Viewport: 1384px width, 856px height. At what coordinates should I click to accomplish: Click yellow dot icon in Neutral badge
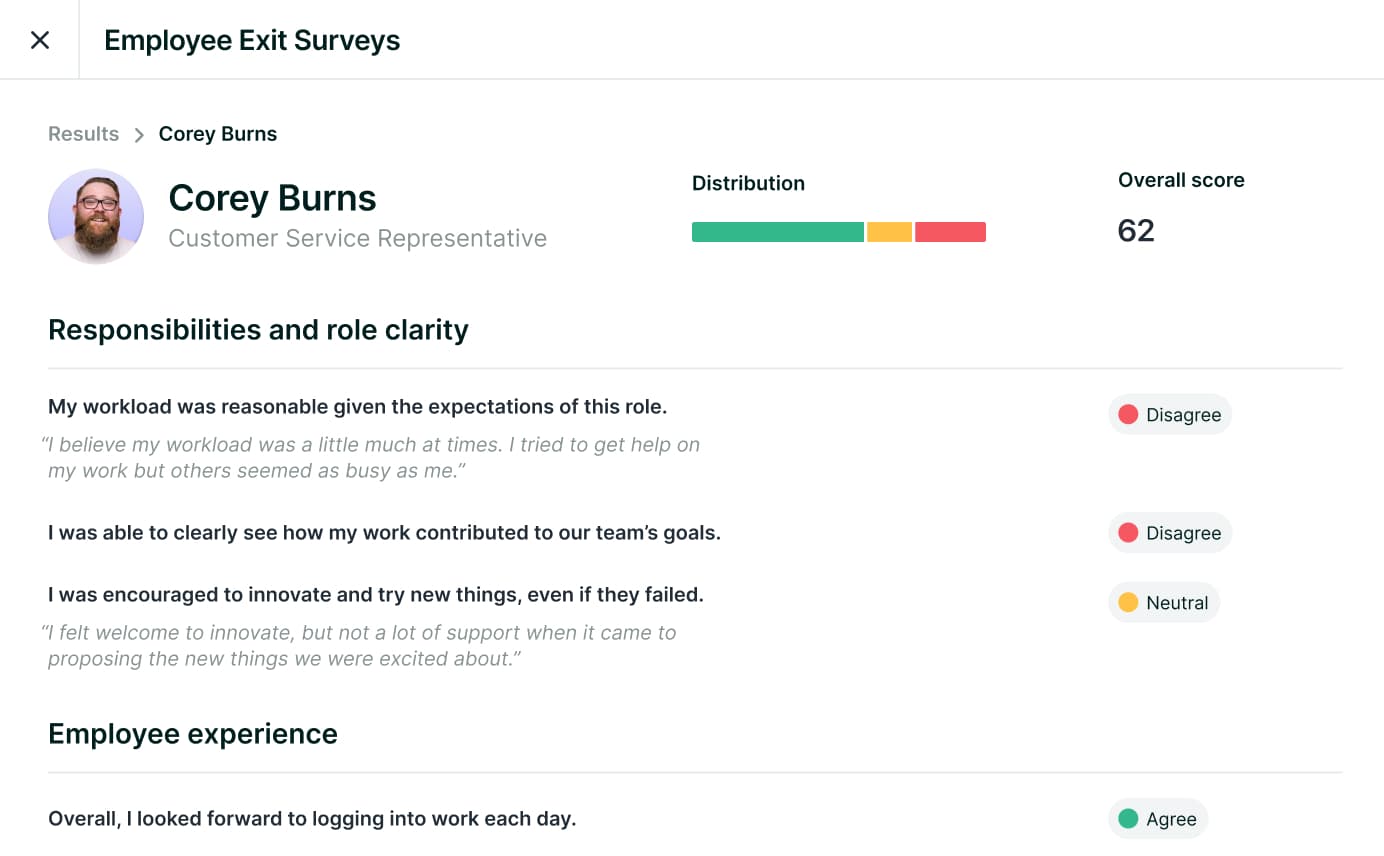(x=1128, y=603)
